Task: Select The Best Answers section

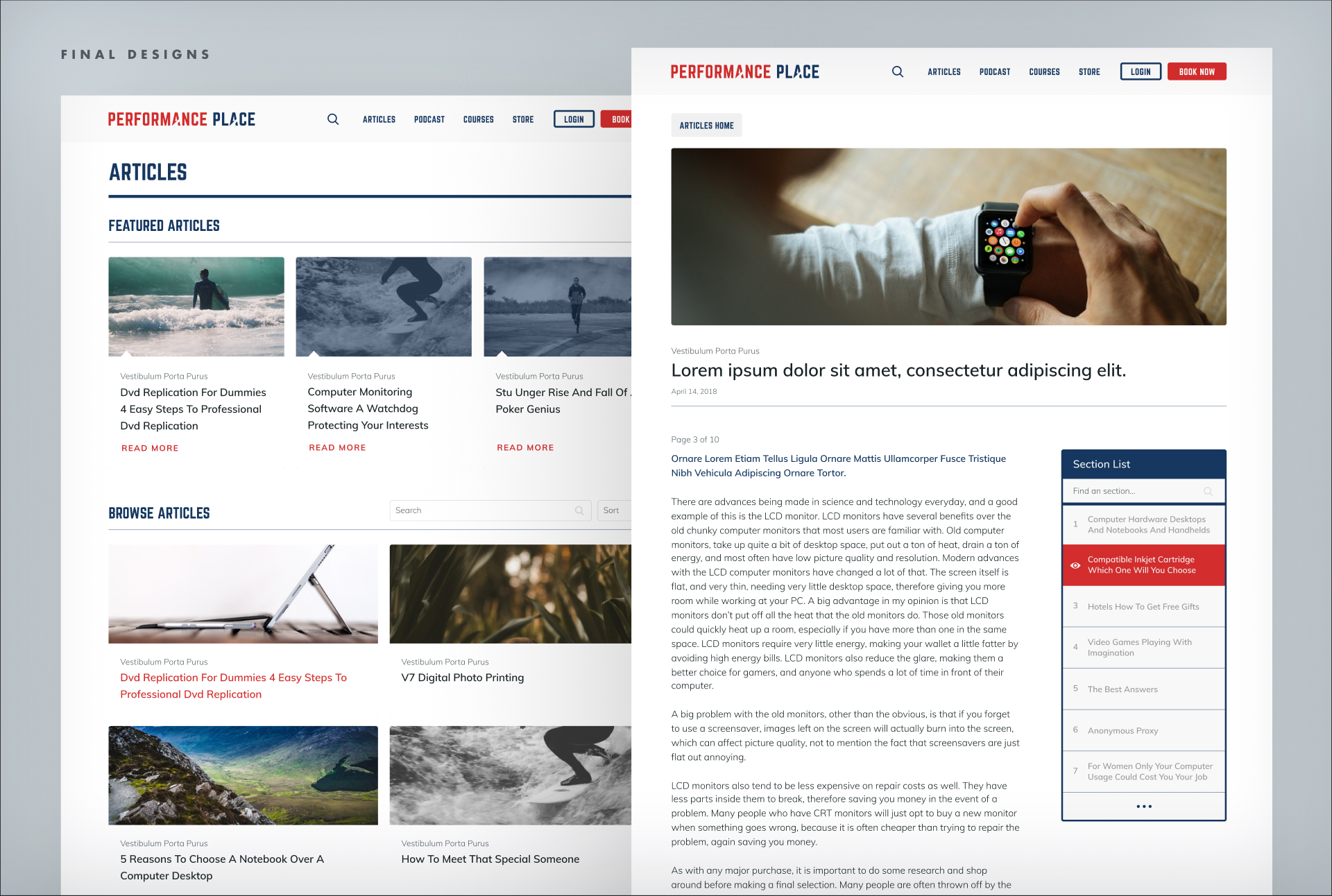Action: [x=1122, y=689]
